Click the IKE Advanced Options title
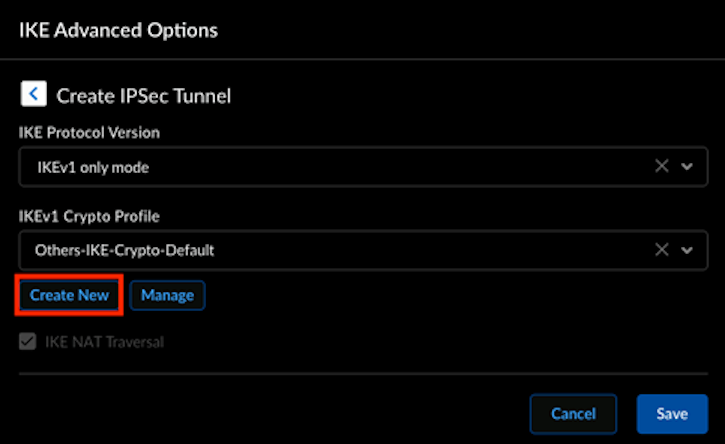The height and width of the screenshot is (444, 725). click(x=118, y=30)
